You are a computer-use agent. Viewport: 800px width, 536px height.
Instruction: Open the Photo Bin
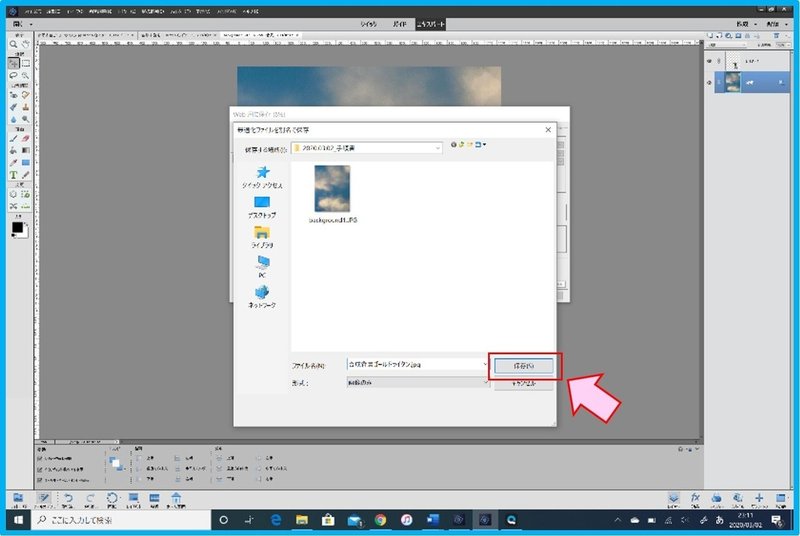point(18,499)
